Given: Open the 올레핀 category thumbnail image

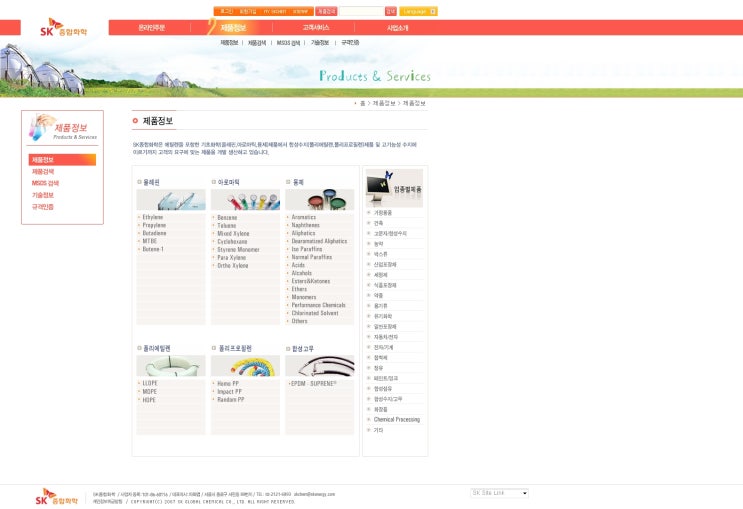Looking at the screenshot, I should pos(171,200).
